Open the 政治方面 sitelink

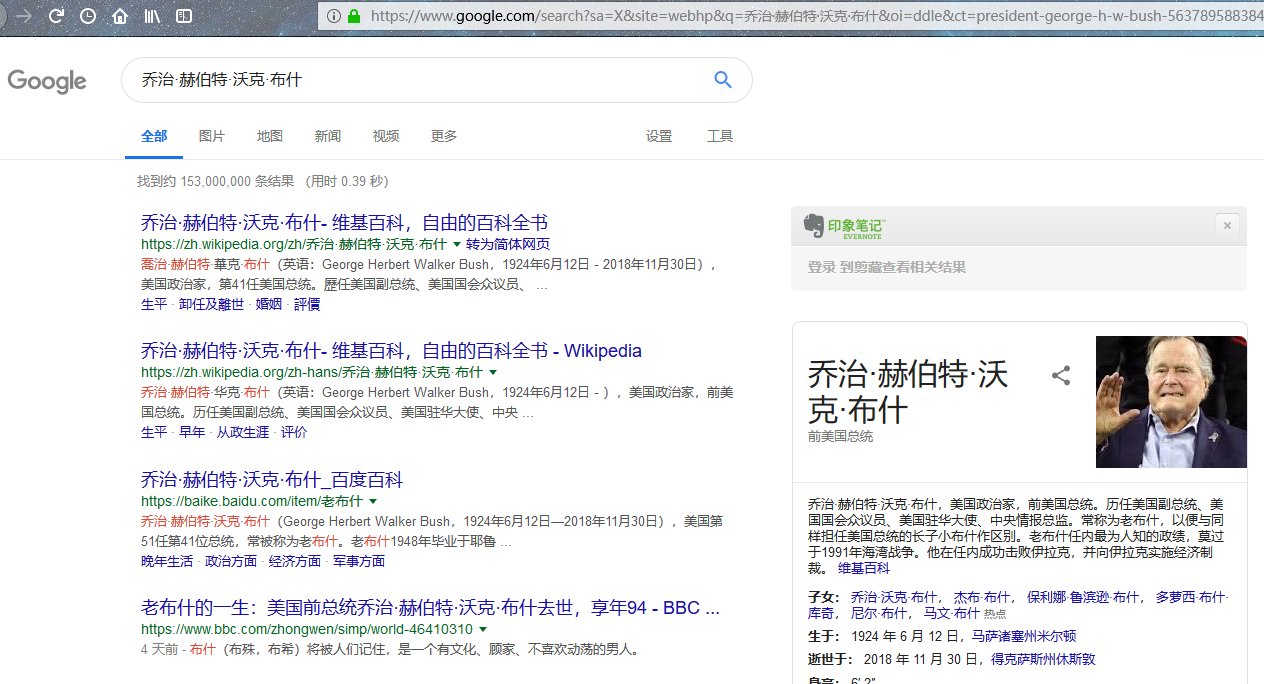point(231,561)
